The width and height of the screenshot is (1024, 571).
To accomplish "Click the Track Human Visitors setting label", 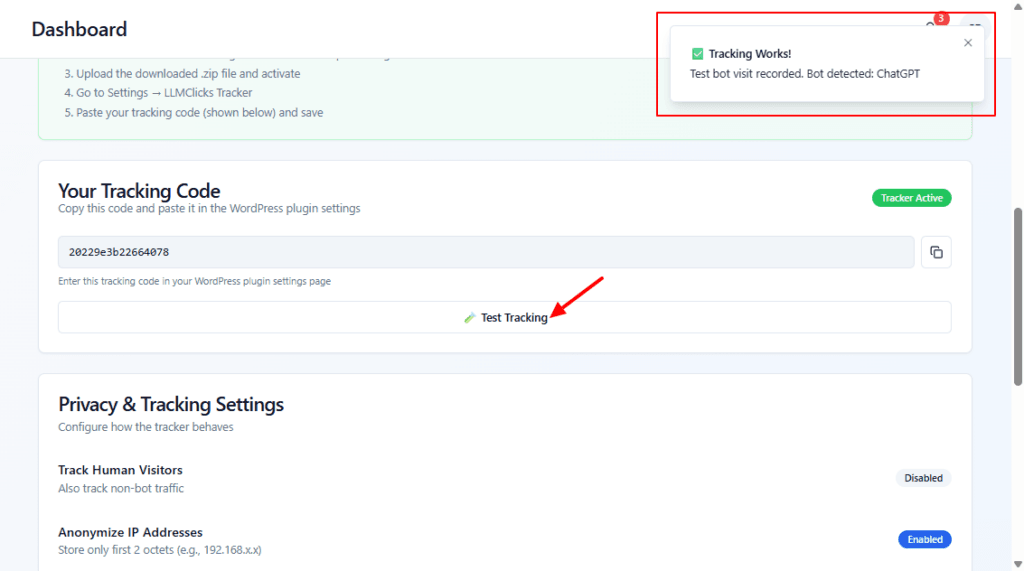I will tap(120, 470).
